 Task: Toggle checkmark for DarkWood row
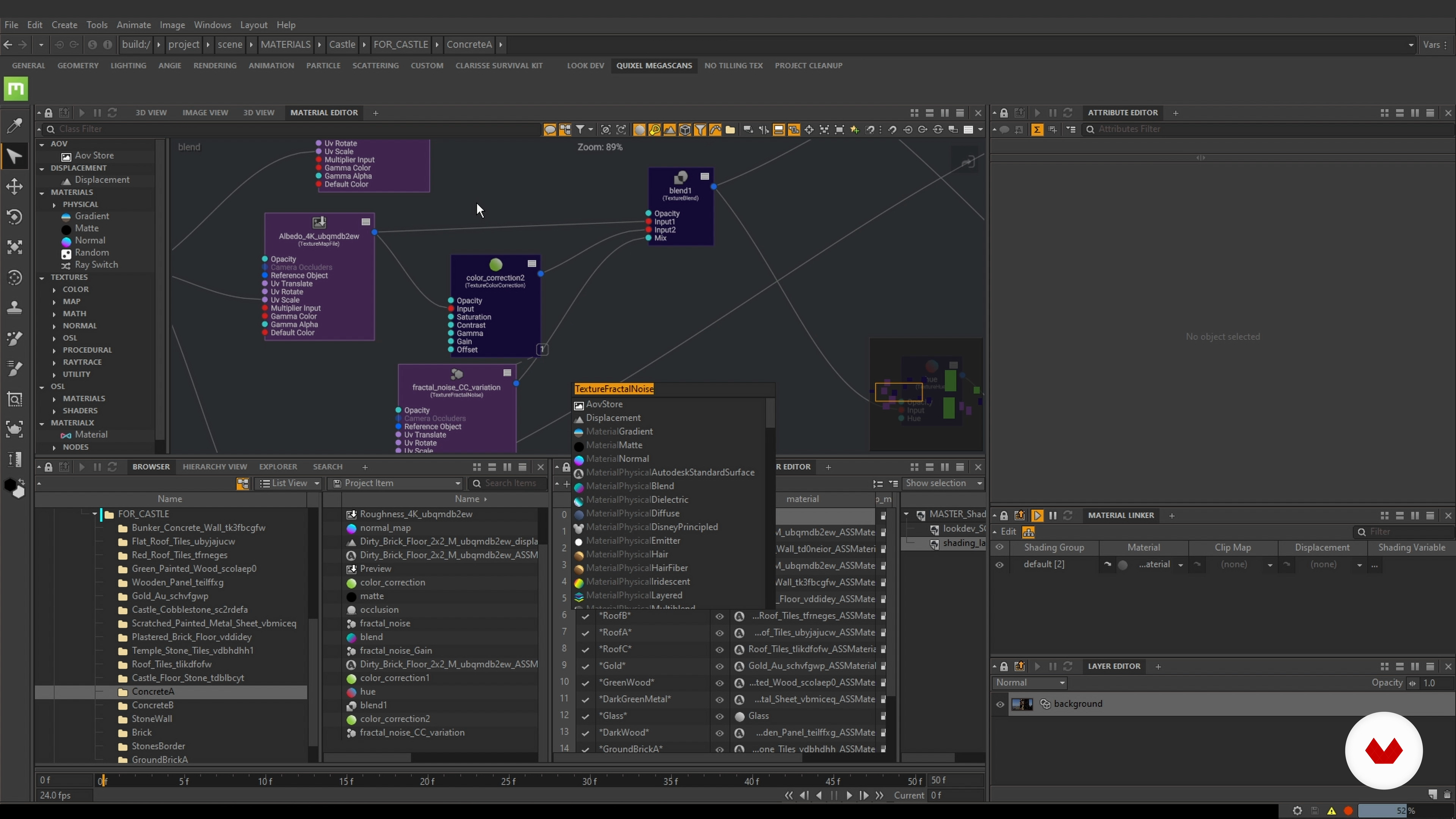click(585, 733)
